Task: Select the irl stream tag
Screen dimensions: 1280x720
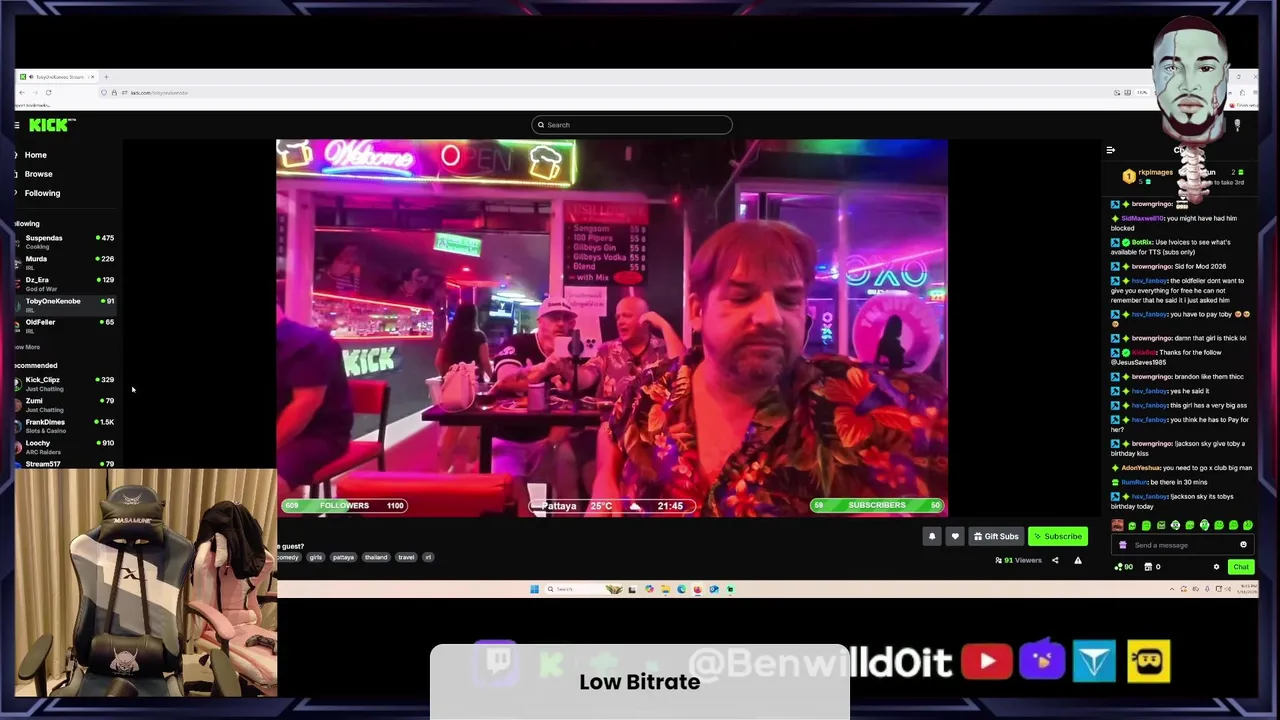Action: (428, 557)
